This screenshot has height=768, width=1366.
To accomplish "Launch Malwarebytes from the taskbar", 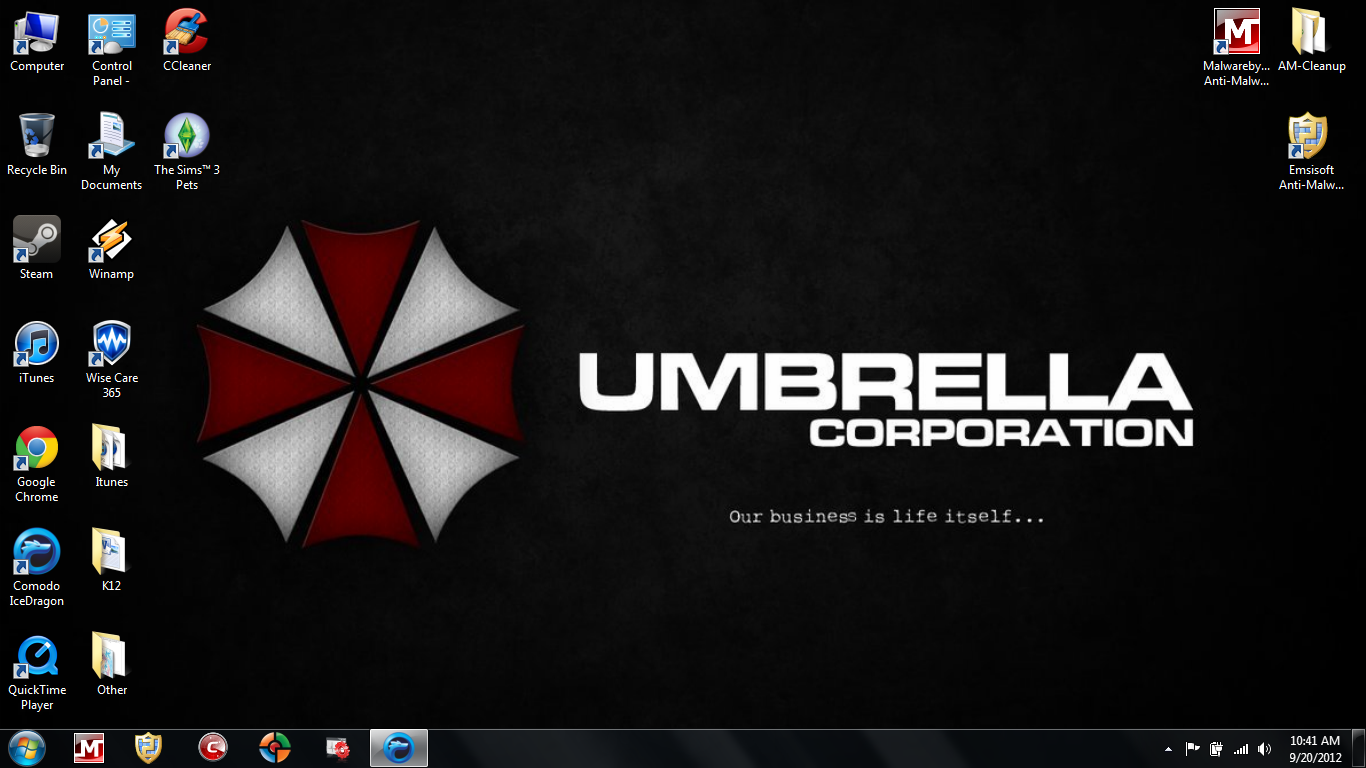I will (89, 748).
